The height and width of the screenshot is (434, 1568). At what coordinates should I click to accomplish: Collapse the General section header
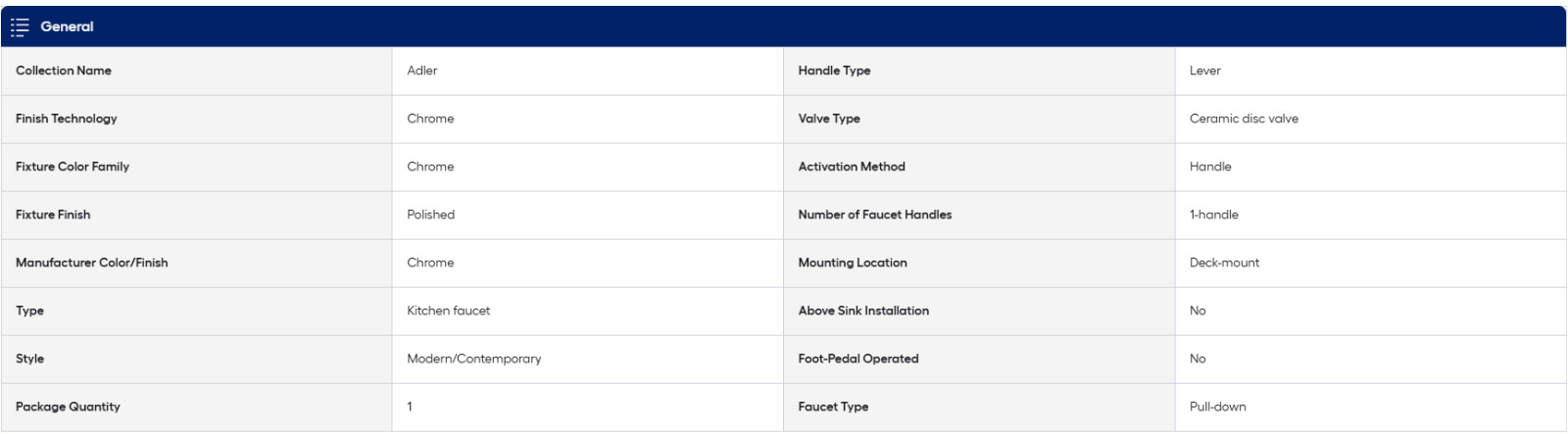point(68,26)
